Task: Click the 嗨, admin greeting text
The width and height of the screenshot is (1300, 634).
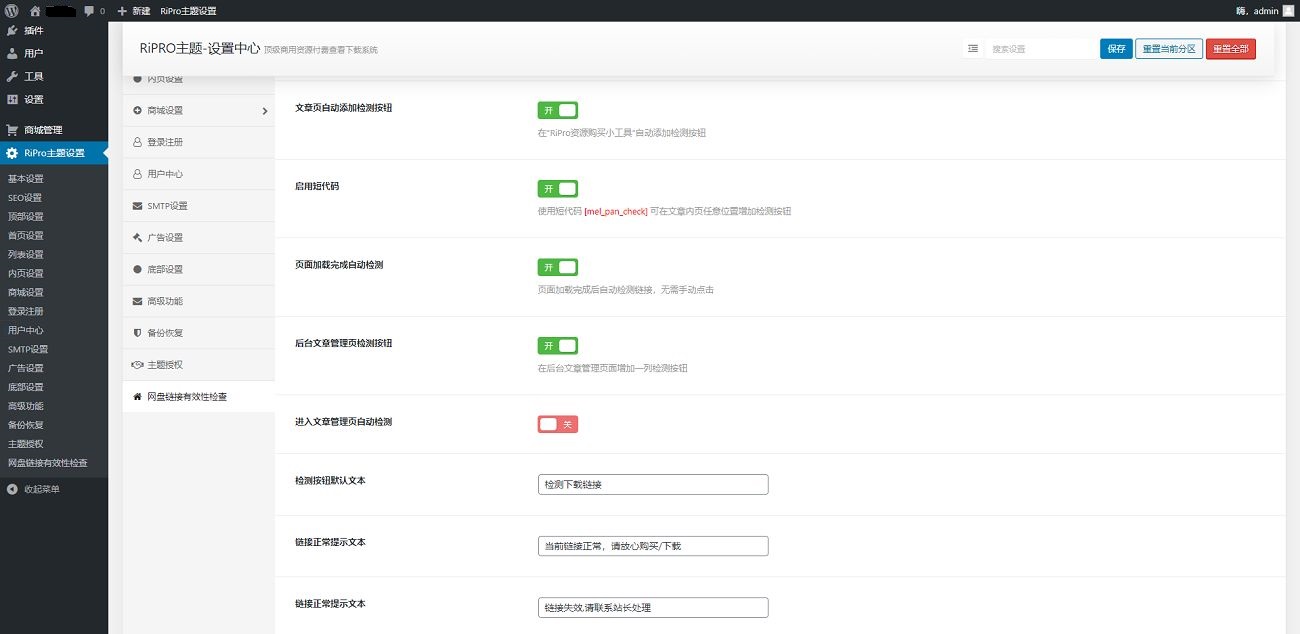Action: point(1258,11)
